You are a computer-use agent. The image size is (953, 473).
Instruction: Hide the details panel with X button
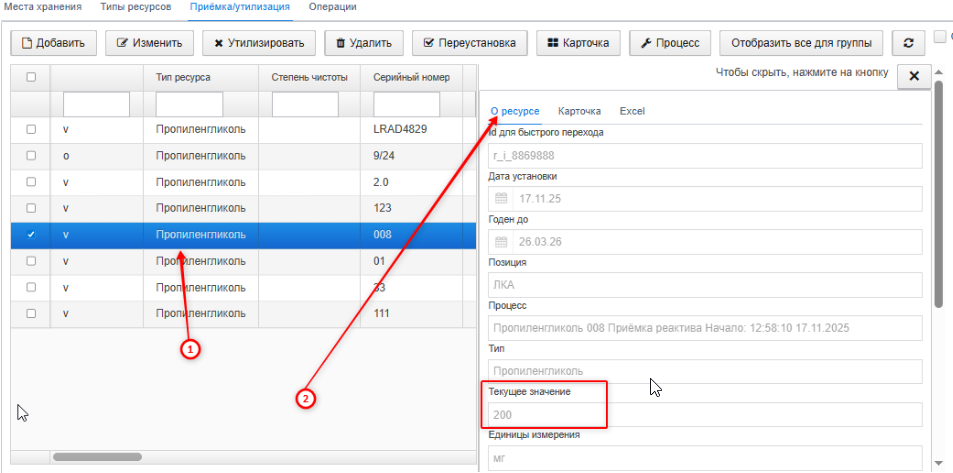point(913,77)
